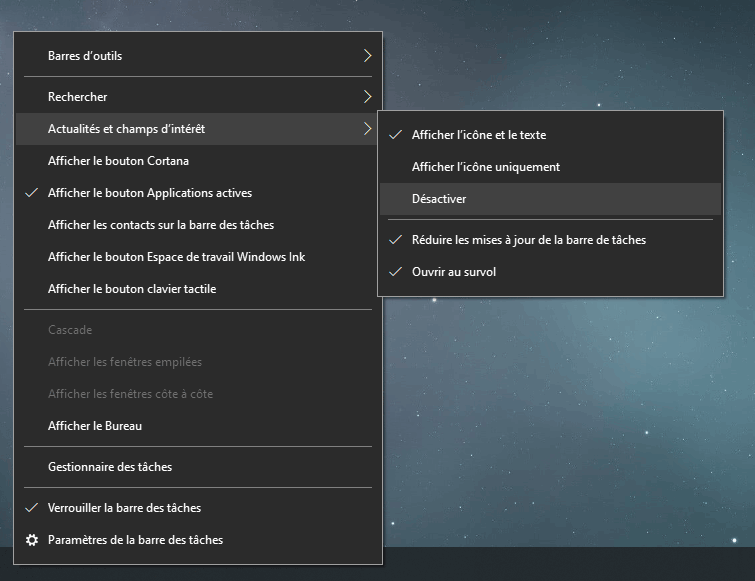Uncheck Afficher le bouton Applications actives
This screenshot has width=755, height=581.
tap(150, 193)
